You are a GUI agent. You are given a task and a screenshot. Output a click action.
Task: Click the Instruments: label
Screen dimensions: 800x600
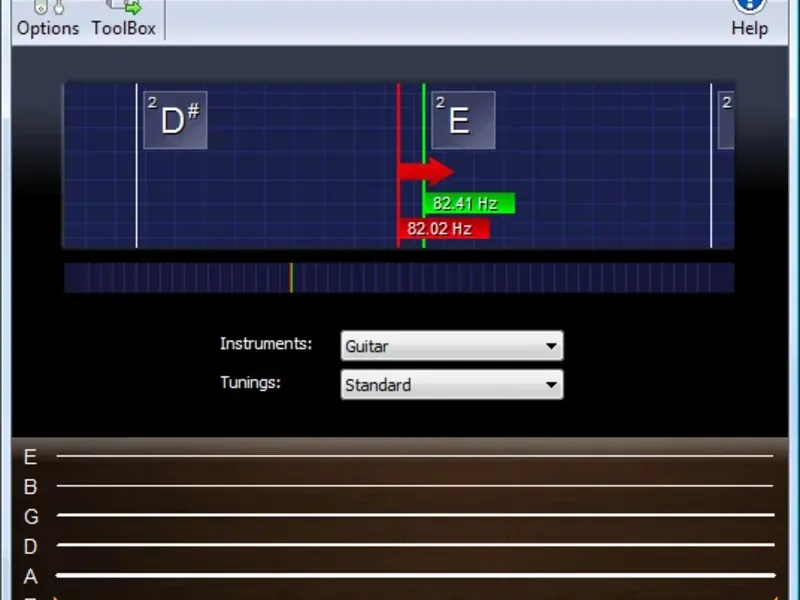[x=266, y=344]
